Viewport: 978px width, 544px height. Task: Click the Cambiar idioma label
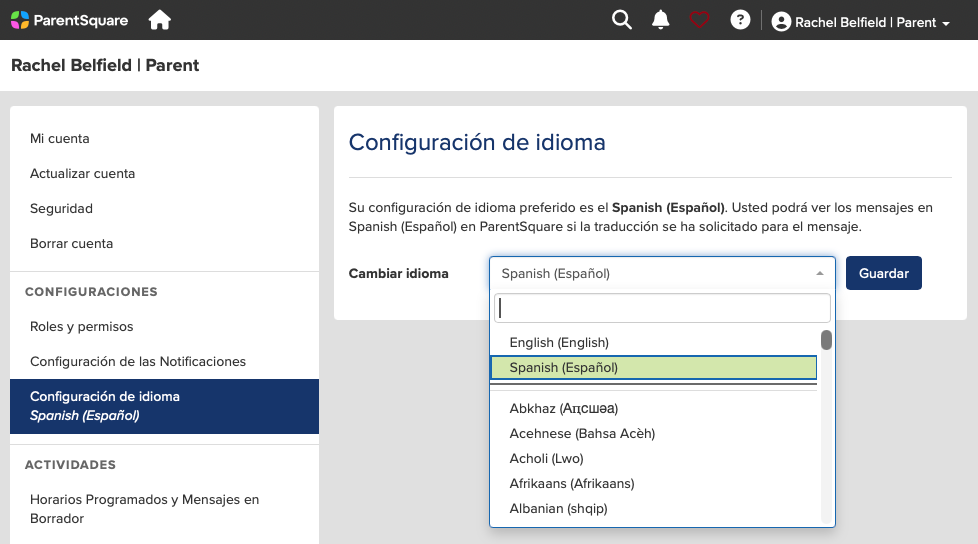click(399, 273)
